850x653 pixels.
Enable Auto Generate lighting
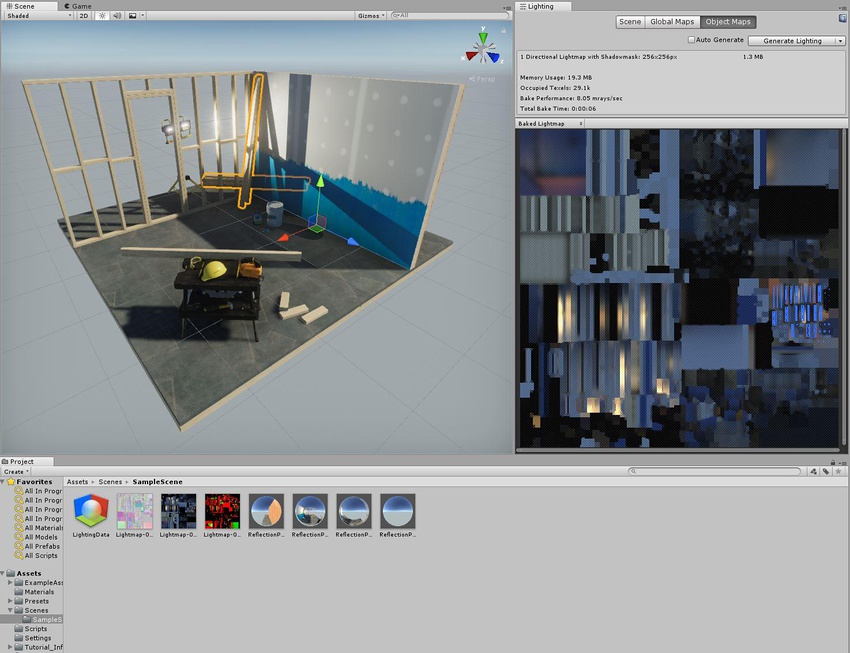(692, 40)
